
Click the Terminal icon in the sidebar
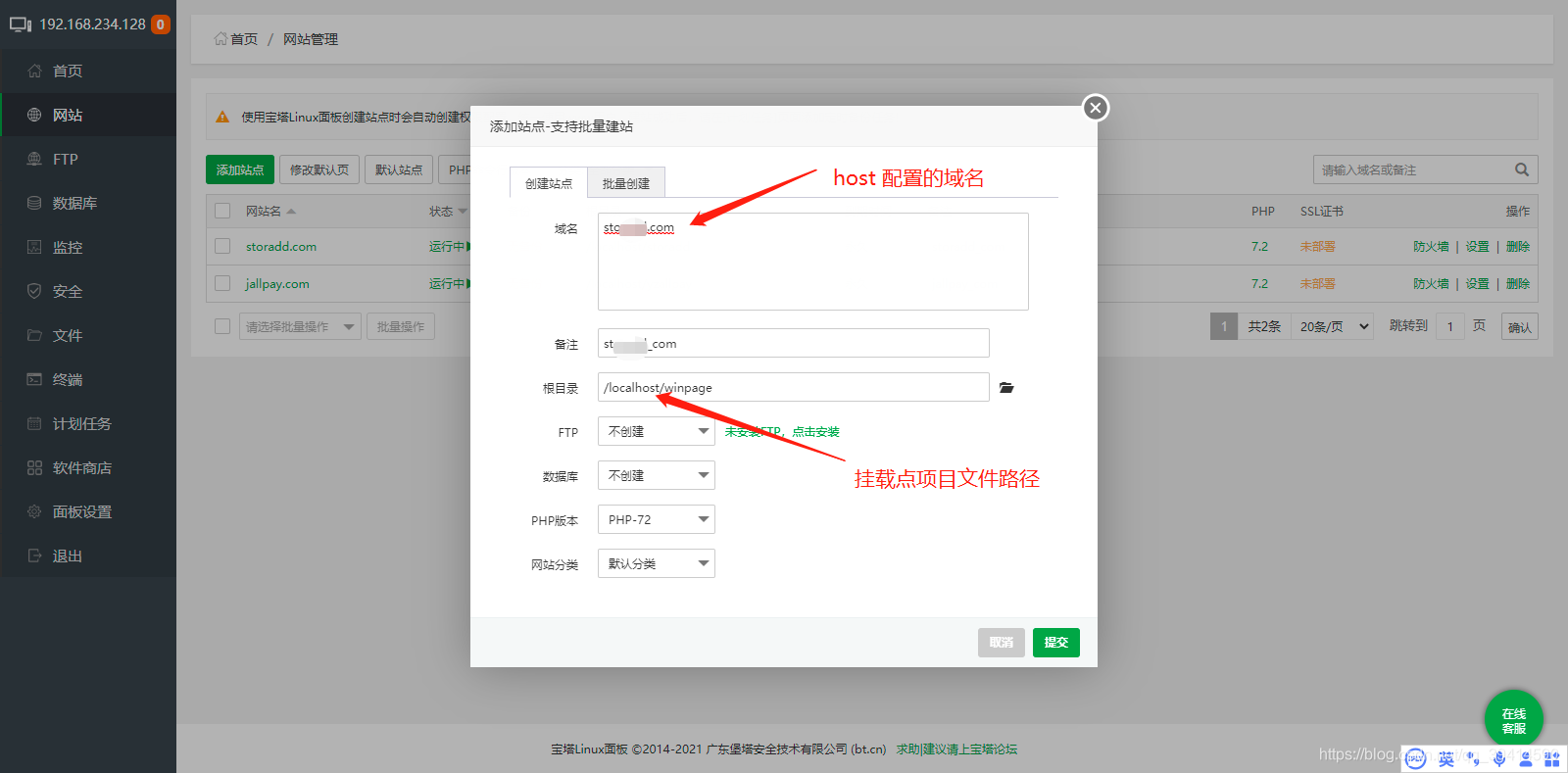34,379
